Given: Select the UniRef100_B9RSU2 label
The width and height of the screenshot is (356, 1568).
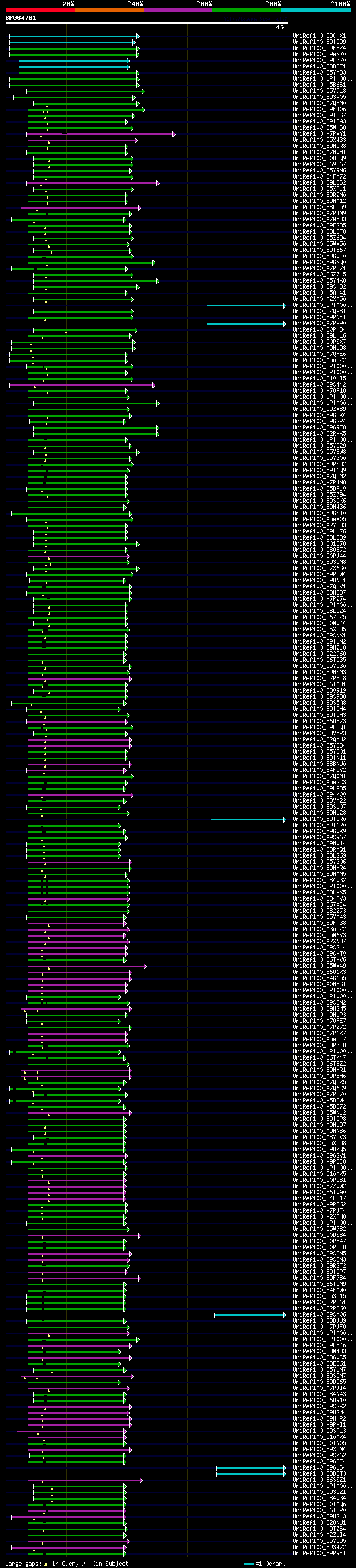Looking at the screenshot, I should (x=319, y=464).
